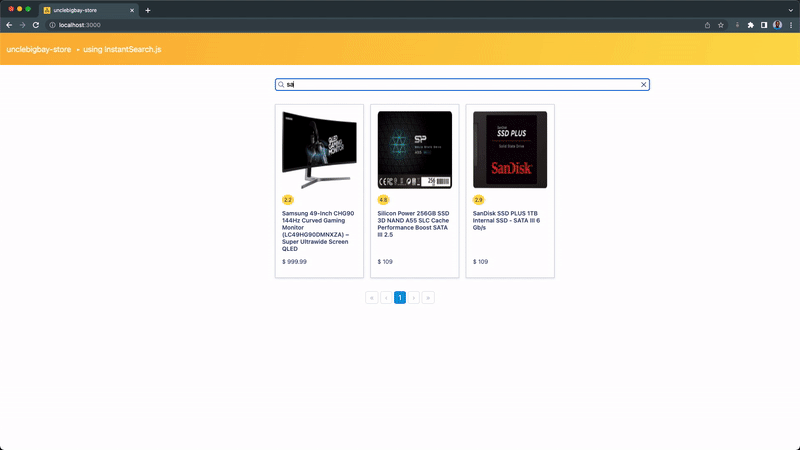The height and width of the screenshot is (450, 800).
Task: Click the $ 109 price on SanDisk card
Action: pyautogui.click(x=481, y=262)
